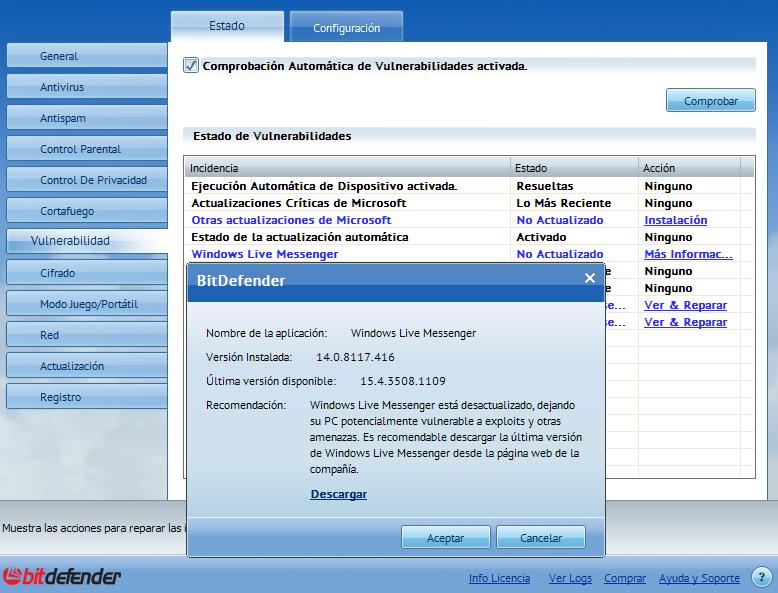This screenshot has height=593, width=778.
Task: Open the Configuración tab
Action: [346, 28]
